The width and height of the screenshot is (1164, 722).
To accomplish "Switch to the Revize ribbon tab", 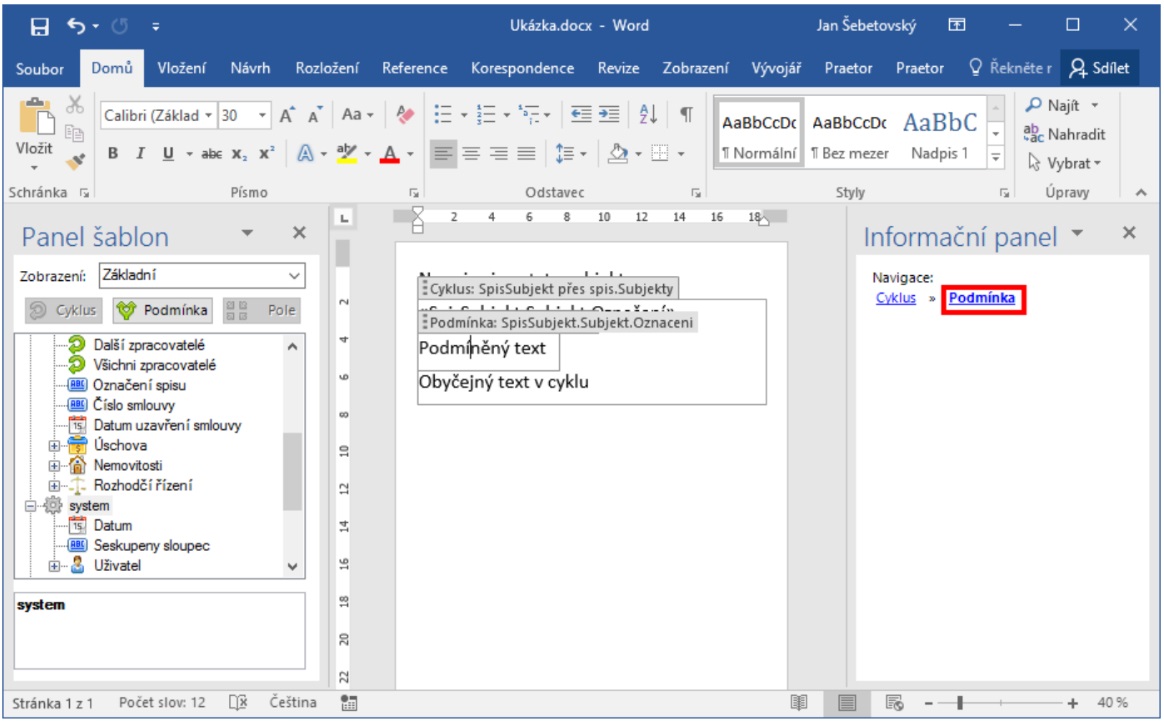I will coord(618,68).
